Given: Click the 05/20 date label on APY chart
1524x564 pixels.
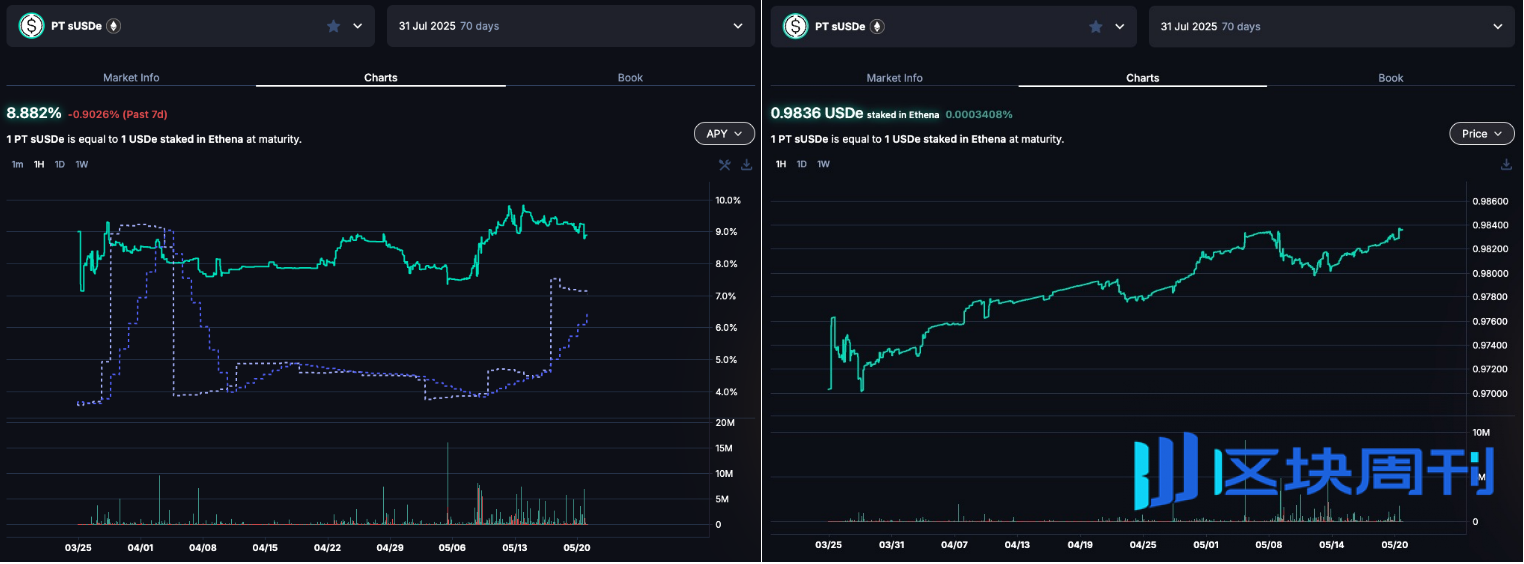Looking at the screenshot, I should click(577, 548).
